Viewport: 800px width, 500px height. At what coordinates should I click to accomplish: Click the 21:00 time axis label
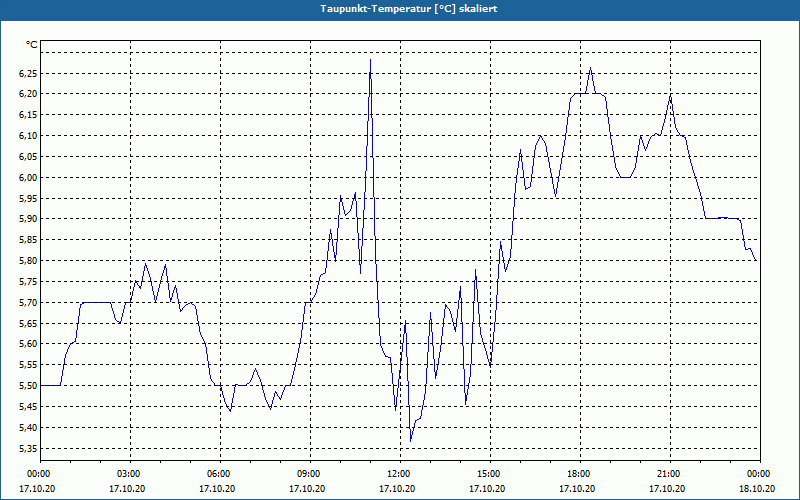(670, 474)
